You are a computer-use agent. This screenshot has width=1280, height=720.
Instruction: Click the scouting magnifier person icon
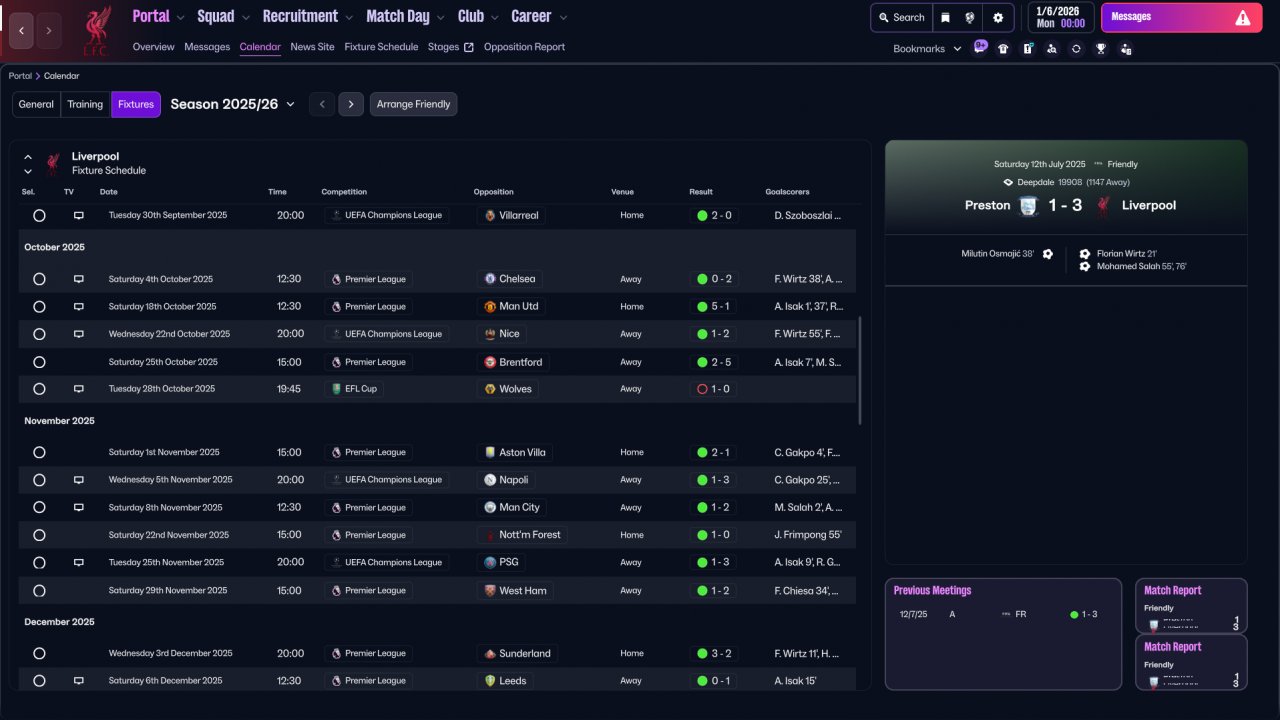click(1052, 48)
